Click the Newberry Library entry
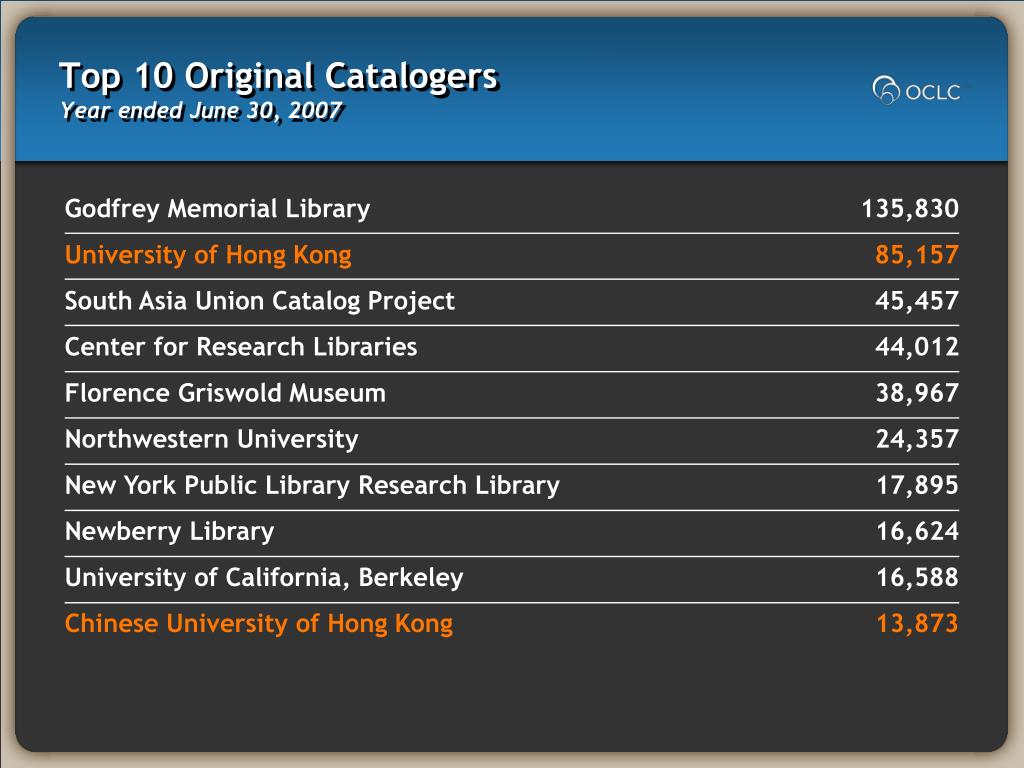The height and width of the screenshot is (768, 1024). (x=169, y=532)
